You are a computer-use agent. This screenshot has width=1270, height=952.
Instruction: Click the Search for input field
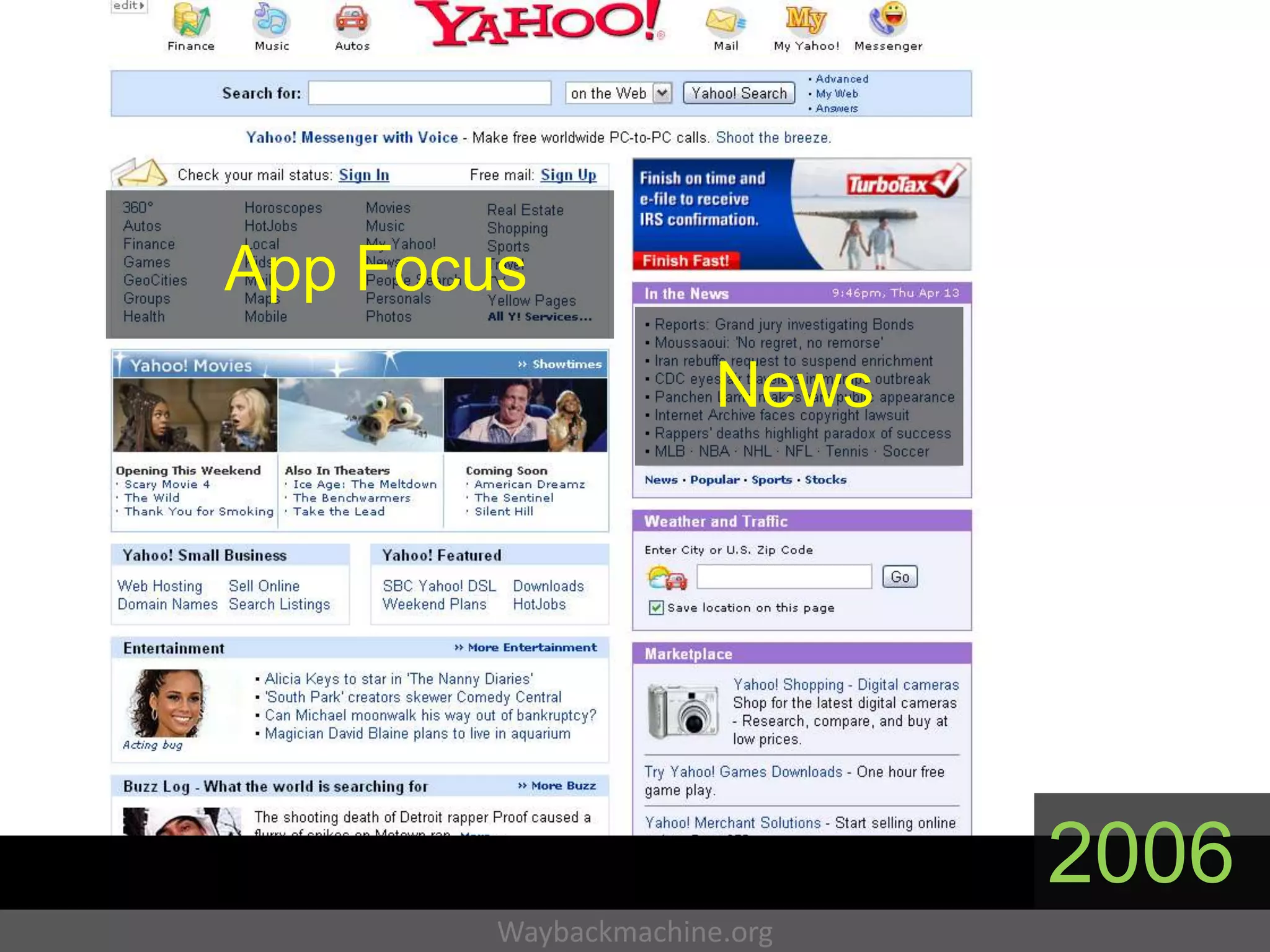(430, 93)
